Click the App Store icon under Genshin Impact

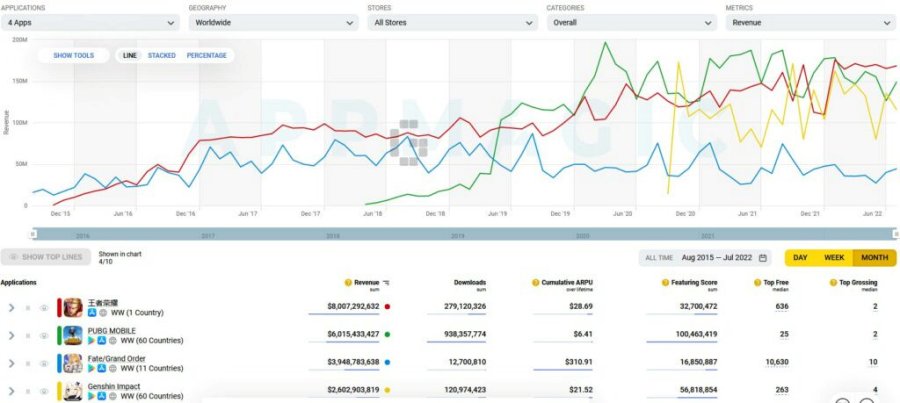[102, 396]
